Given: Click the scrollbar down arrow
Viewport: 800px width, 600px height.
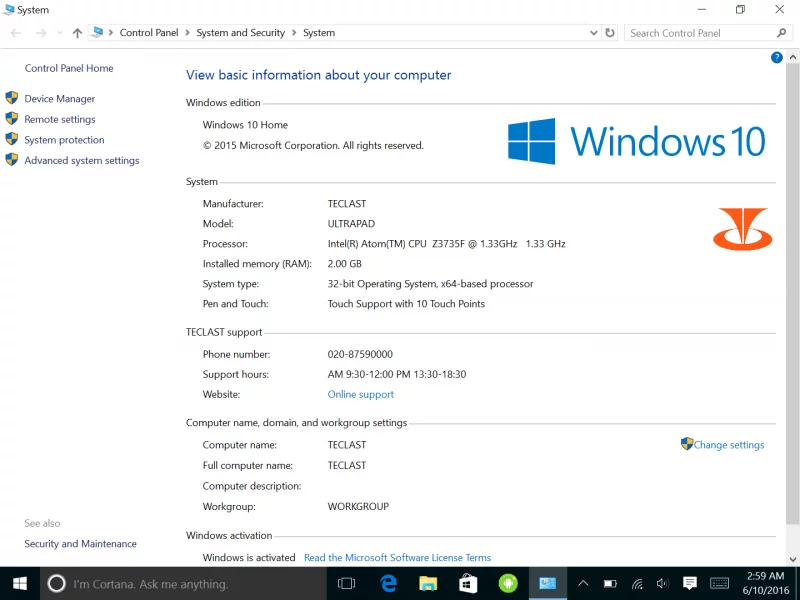Looking at the screenshot, I should 793,559.
